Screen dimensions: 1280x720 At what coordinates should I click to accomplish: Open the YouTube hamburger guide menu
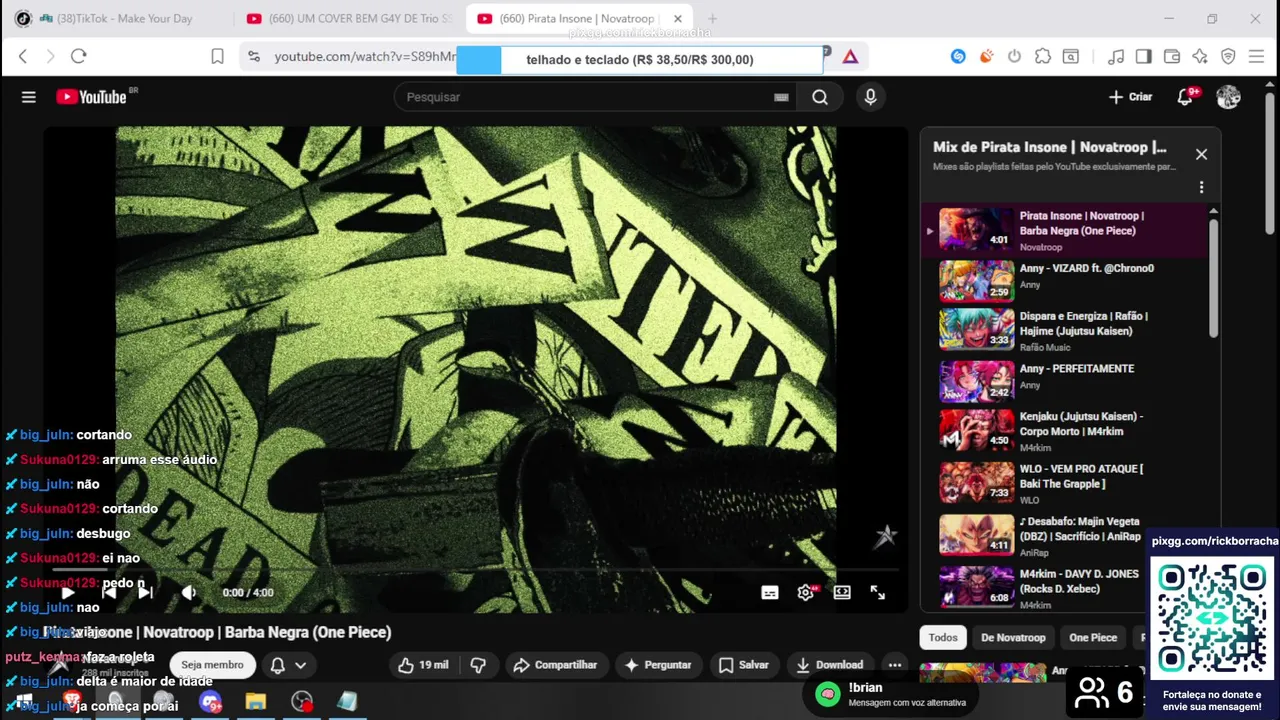coord(29,97)
